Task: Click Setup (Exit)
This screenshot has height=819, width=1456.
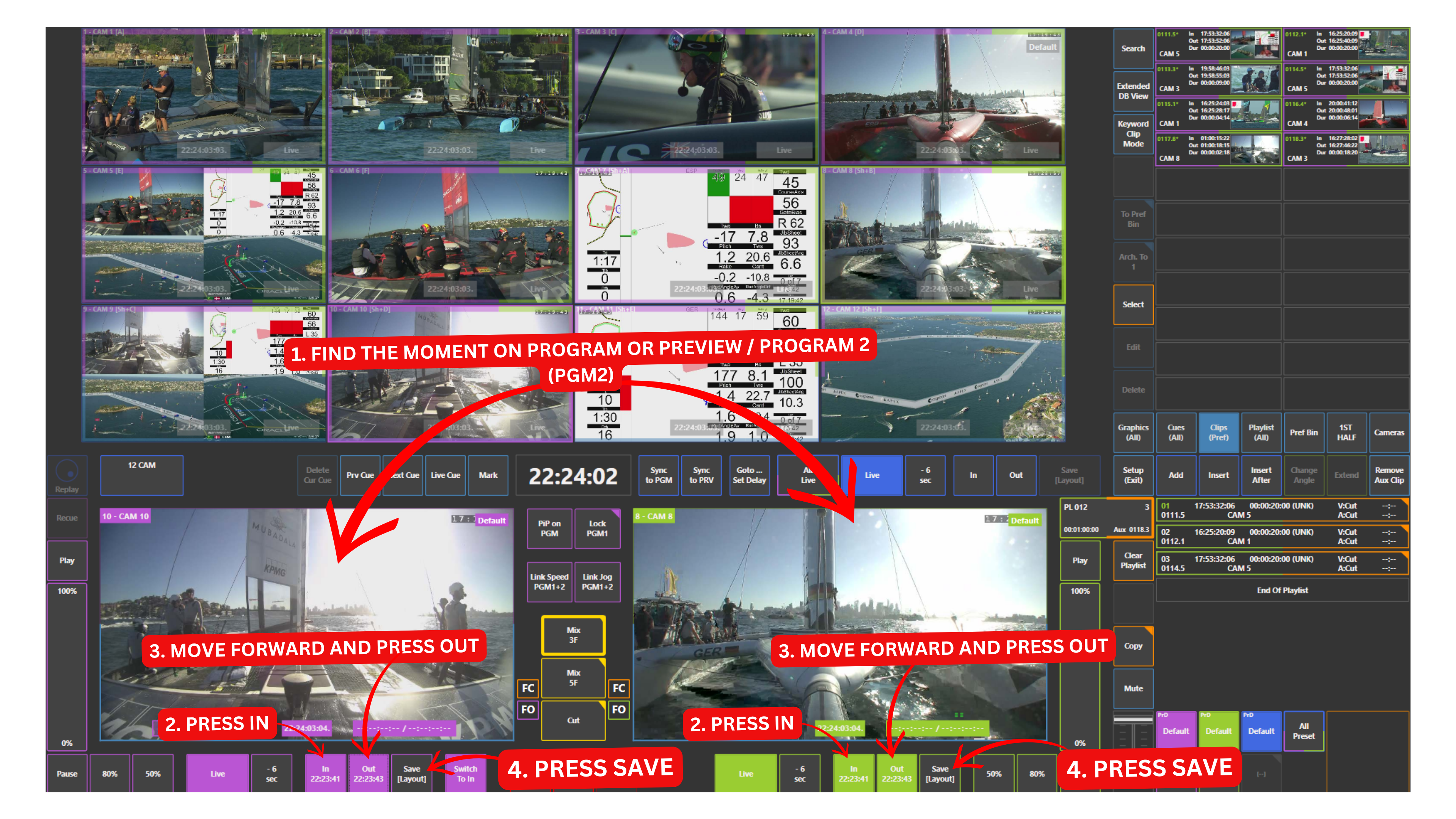Action: click(1133, 475)
